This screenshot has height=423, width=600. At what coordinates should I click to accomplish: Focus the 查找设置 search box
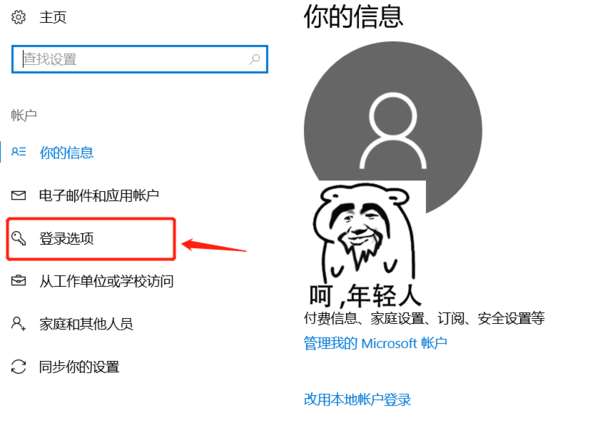pyautogui.click(x=140, y=59)
